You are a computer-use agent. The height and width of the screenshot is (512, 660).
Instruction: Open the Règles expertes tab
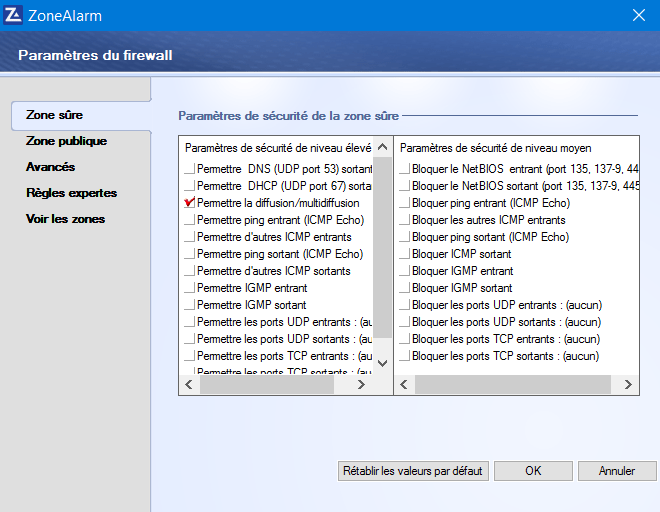[x=72, y=193]
